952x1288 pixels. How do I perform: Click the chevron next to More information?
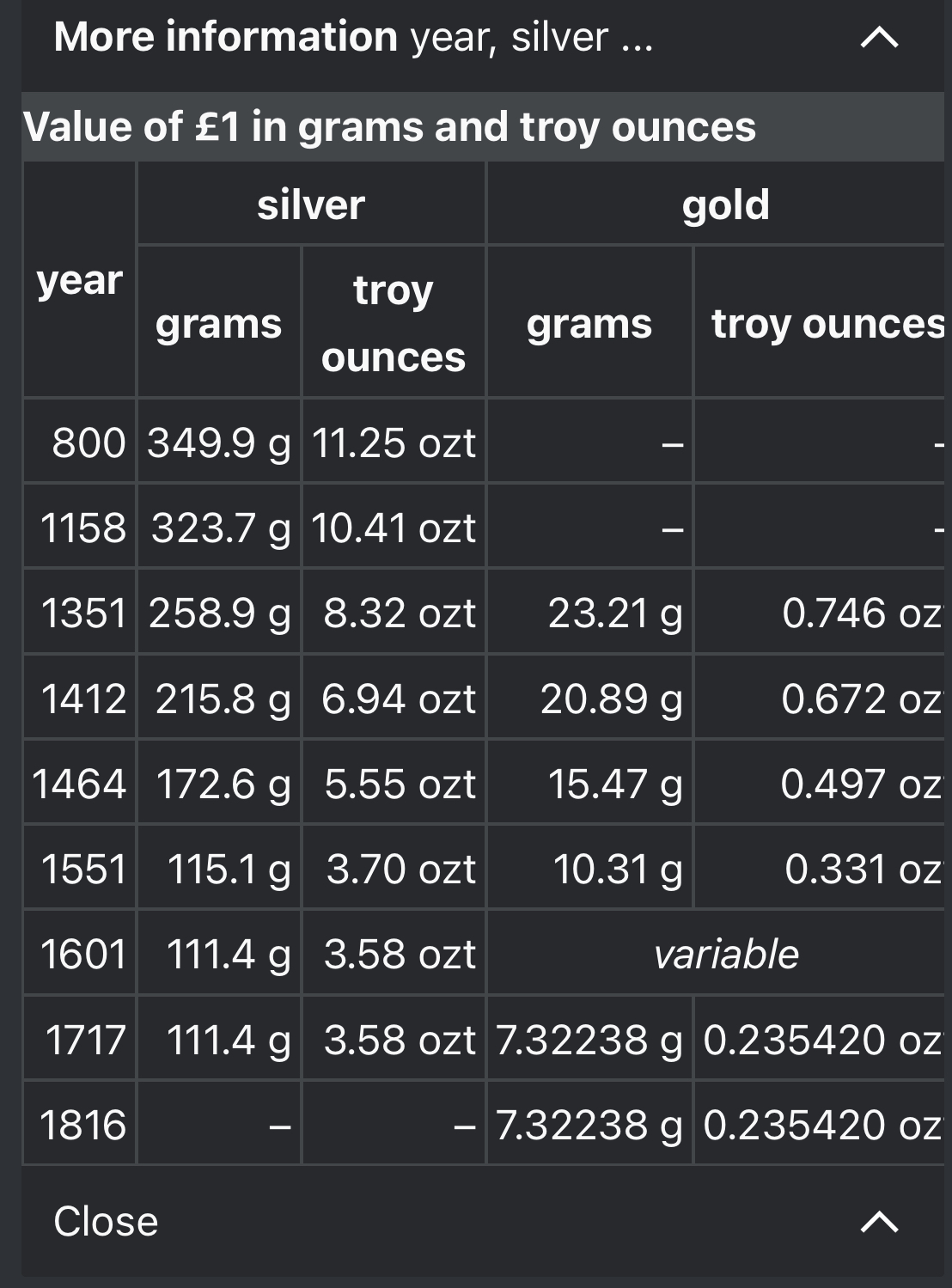point(879,38)
